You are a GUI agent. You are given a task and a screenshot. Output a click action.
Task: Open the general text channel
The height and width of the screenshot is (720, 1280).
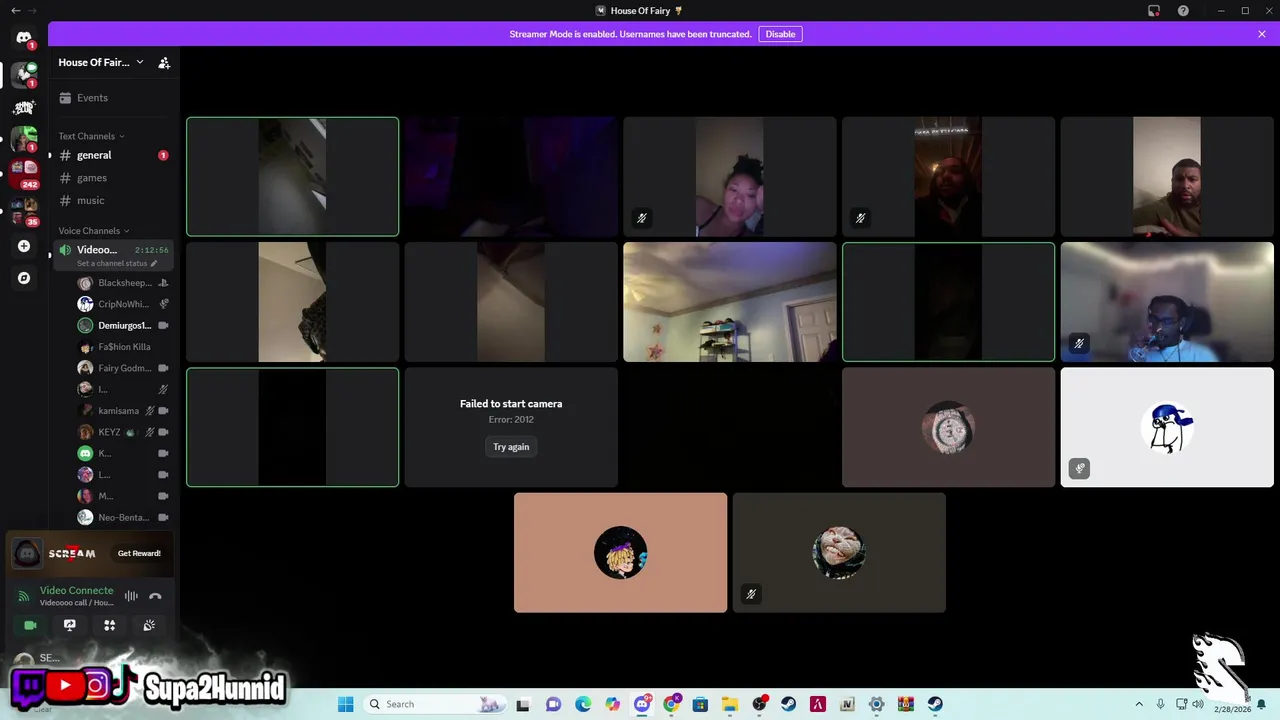[113, 155]
